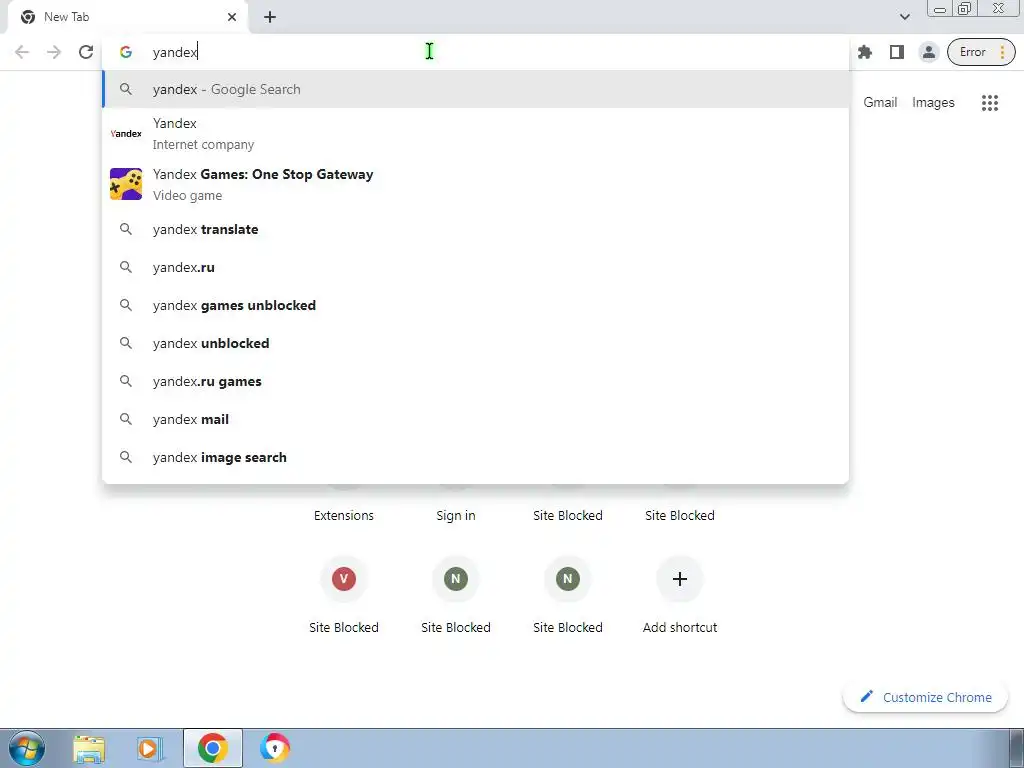Choose 'yandex games unblocked' suggestion
The image size is (1024, 768).
coord(475,305)
